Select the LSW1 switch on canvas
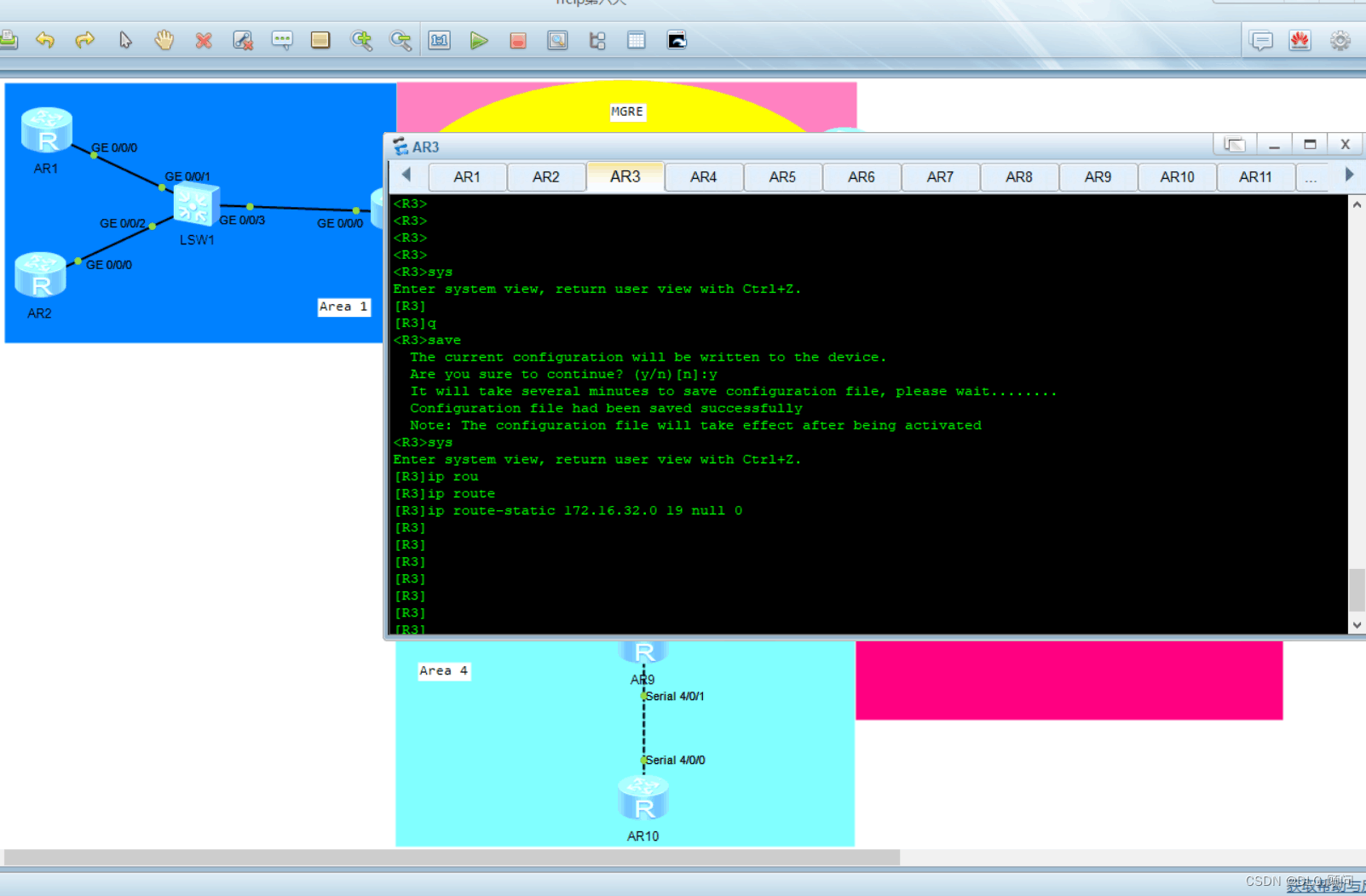 coord(196,205)
